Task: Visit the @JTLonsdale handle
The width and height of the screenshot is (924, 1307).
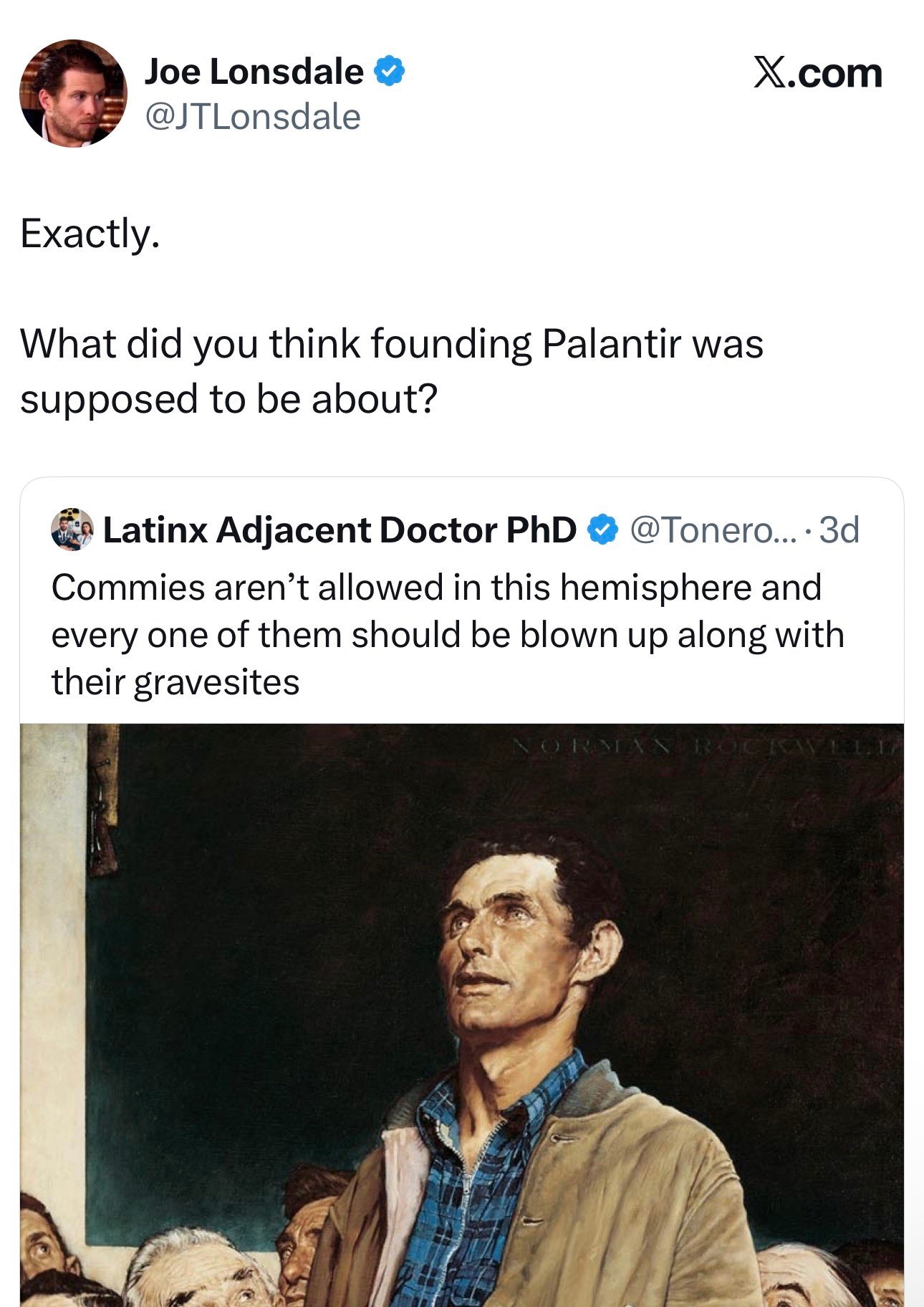Action: point(252,117)
